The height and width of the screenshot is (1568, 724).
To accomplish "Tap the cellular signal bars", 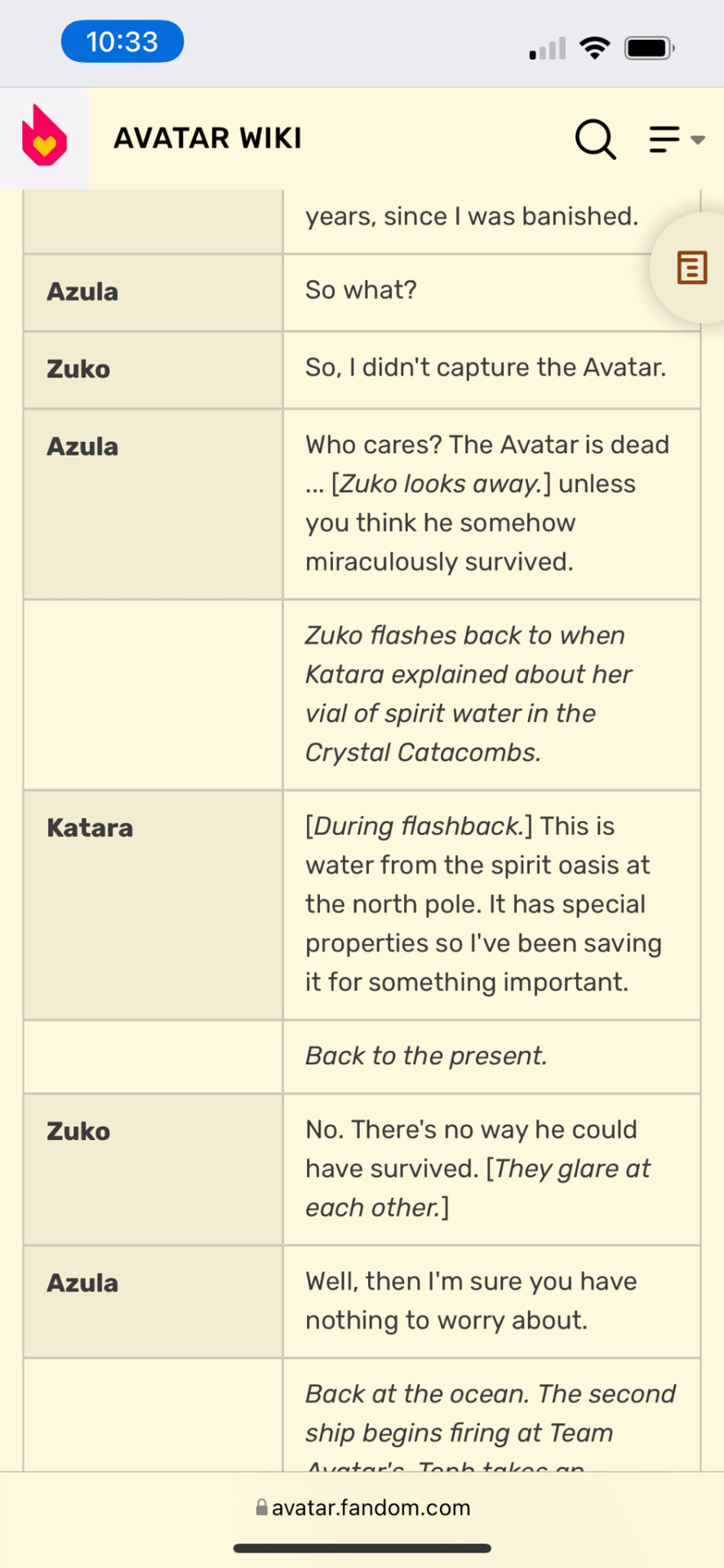I will (x=548, y=49).
